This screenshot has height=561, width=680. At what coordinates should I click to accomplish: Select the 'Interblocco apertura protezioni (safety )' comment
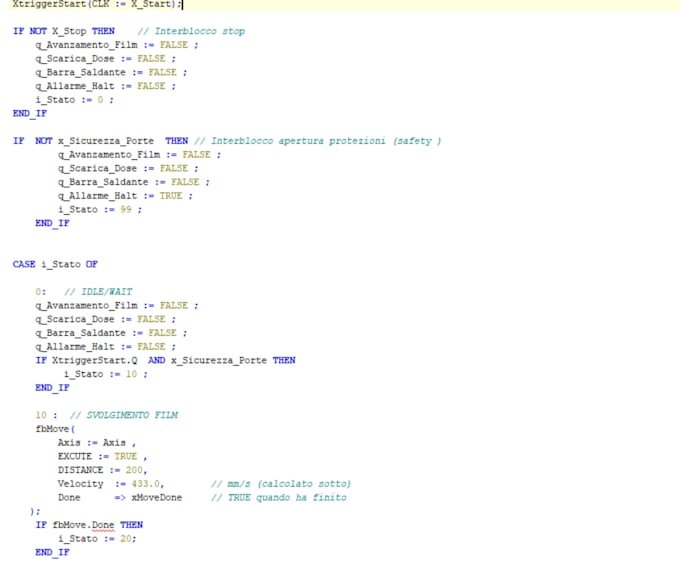[x=326, y=141]
